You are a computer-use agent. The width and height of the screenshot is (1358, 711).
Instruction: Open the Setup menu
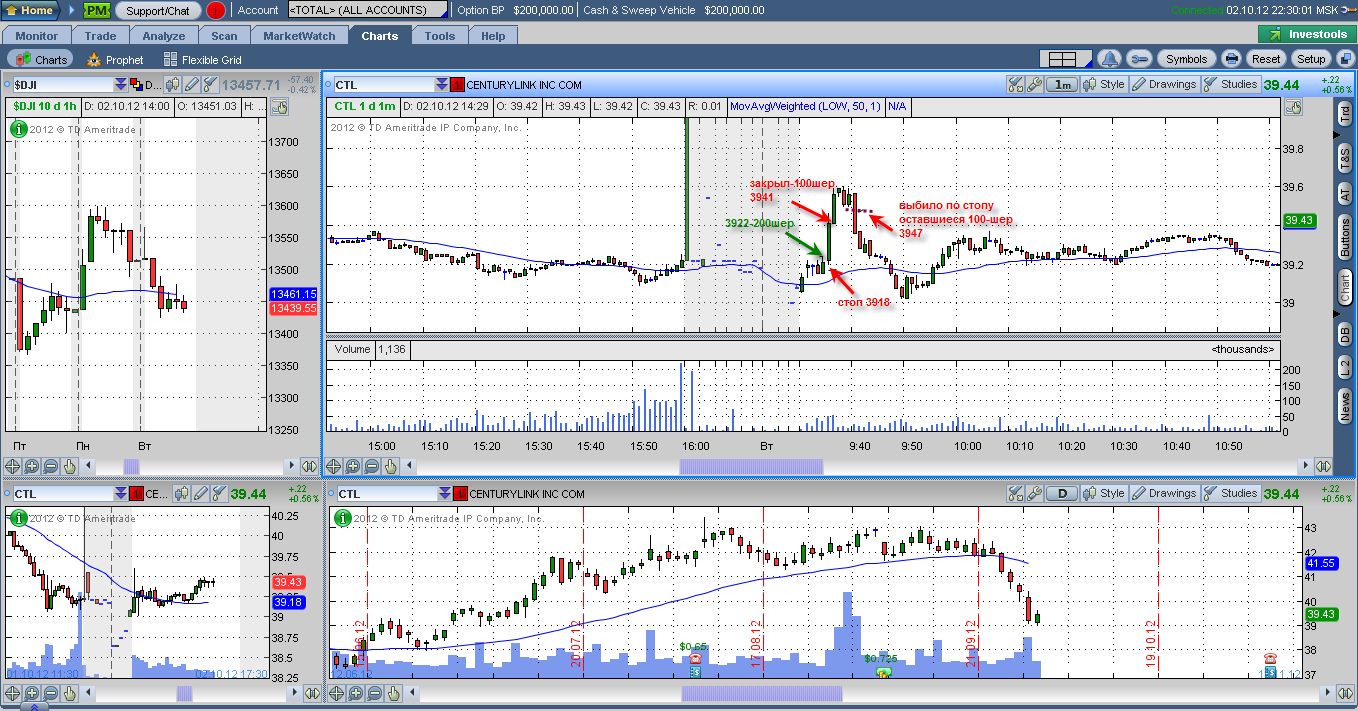pos(1311,59)
